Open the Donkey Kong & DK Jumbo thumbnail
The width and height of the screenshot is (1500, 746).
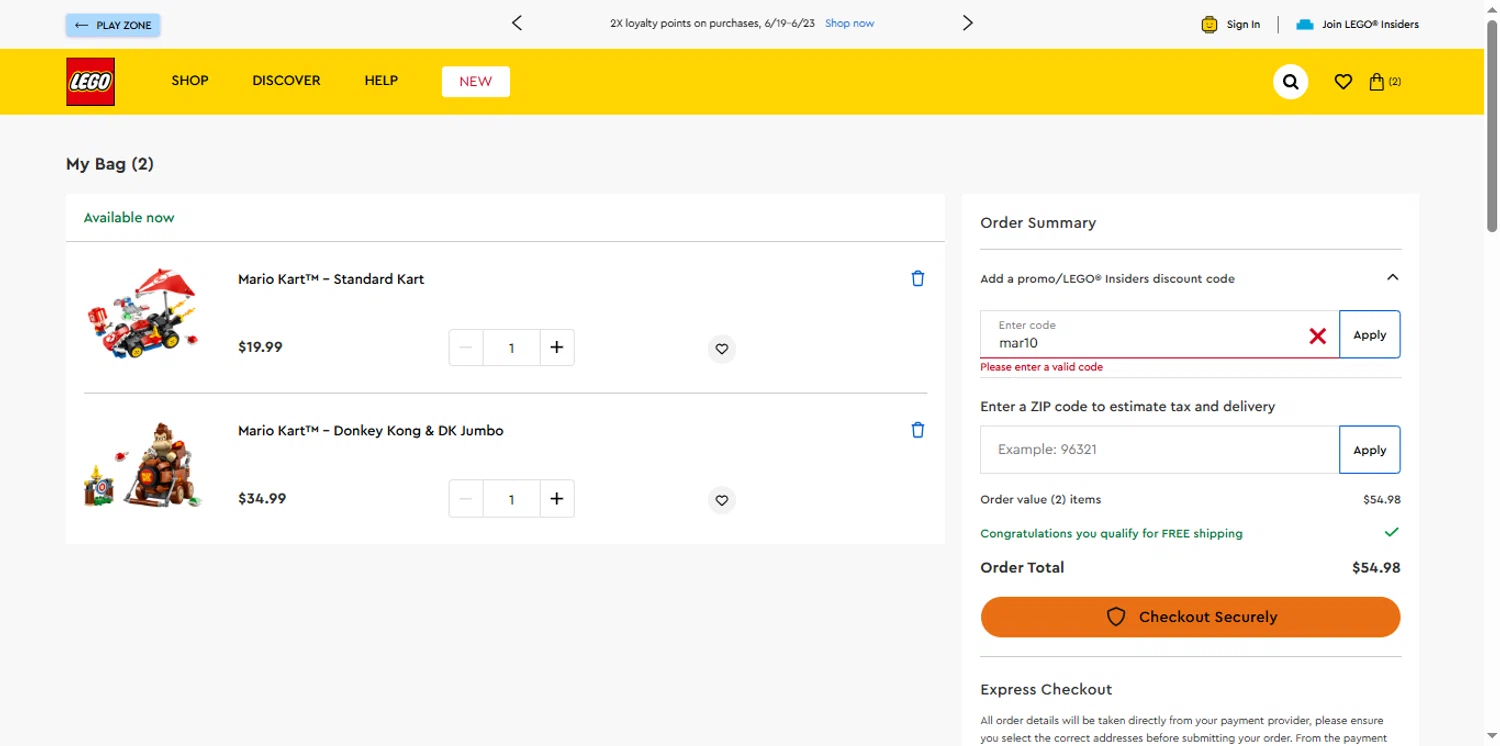(143, 466)
